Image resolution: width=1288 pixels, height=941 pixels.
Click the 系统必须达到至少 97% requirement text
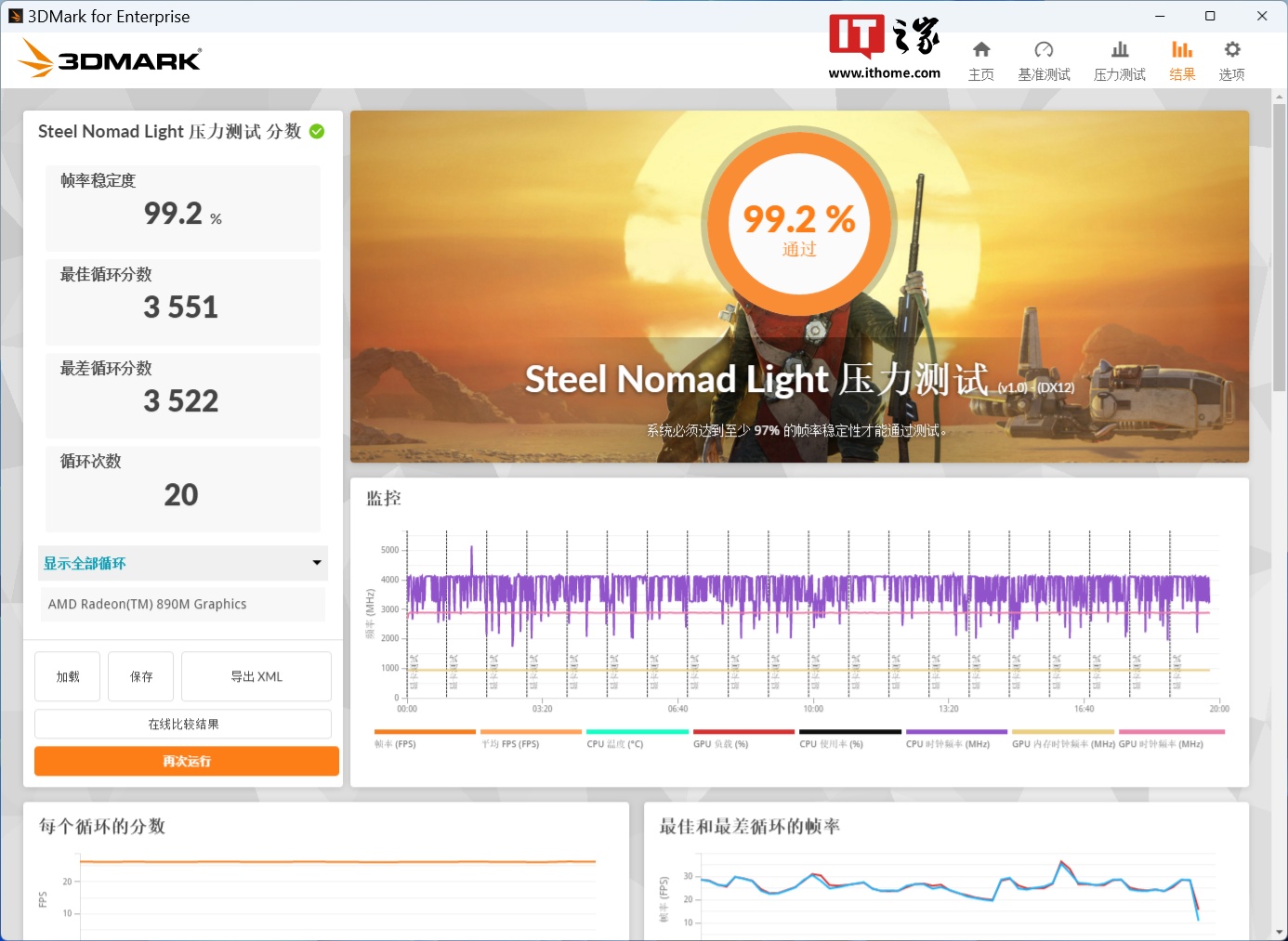(799, 430)
